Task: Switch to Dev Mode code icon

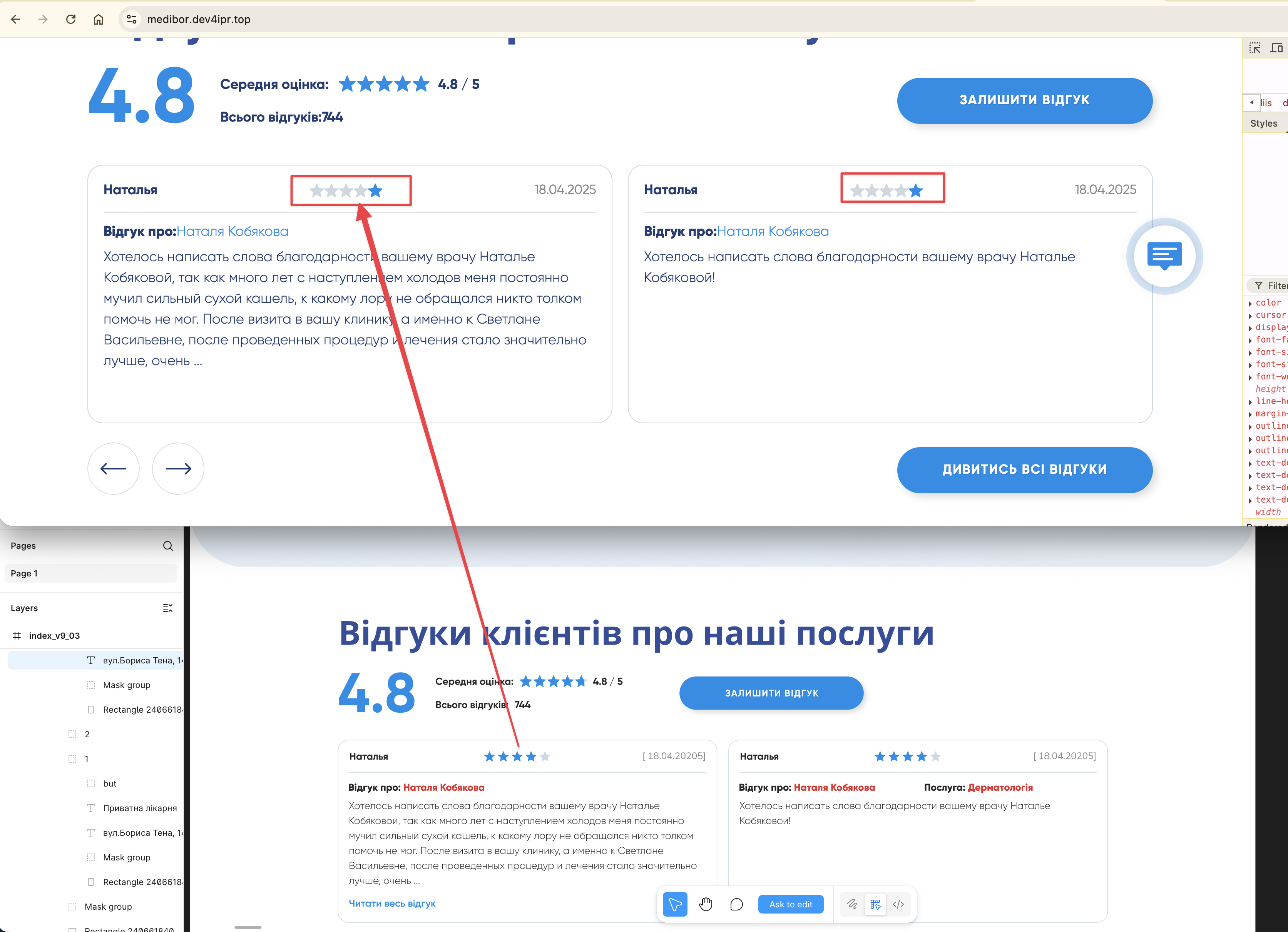Action: click(898, 904)
